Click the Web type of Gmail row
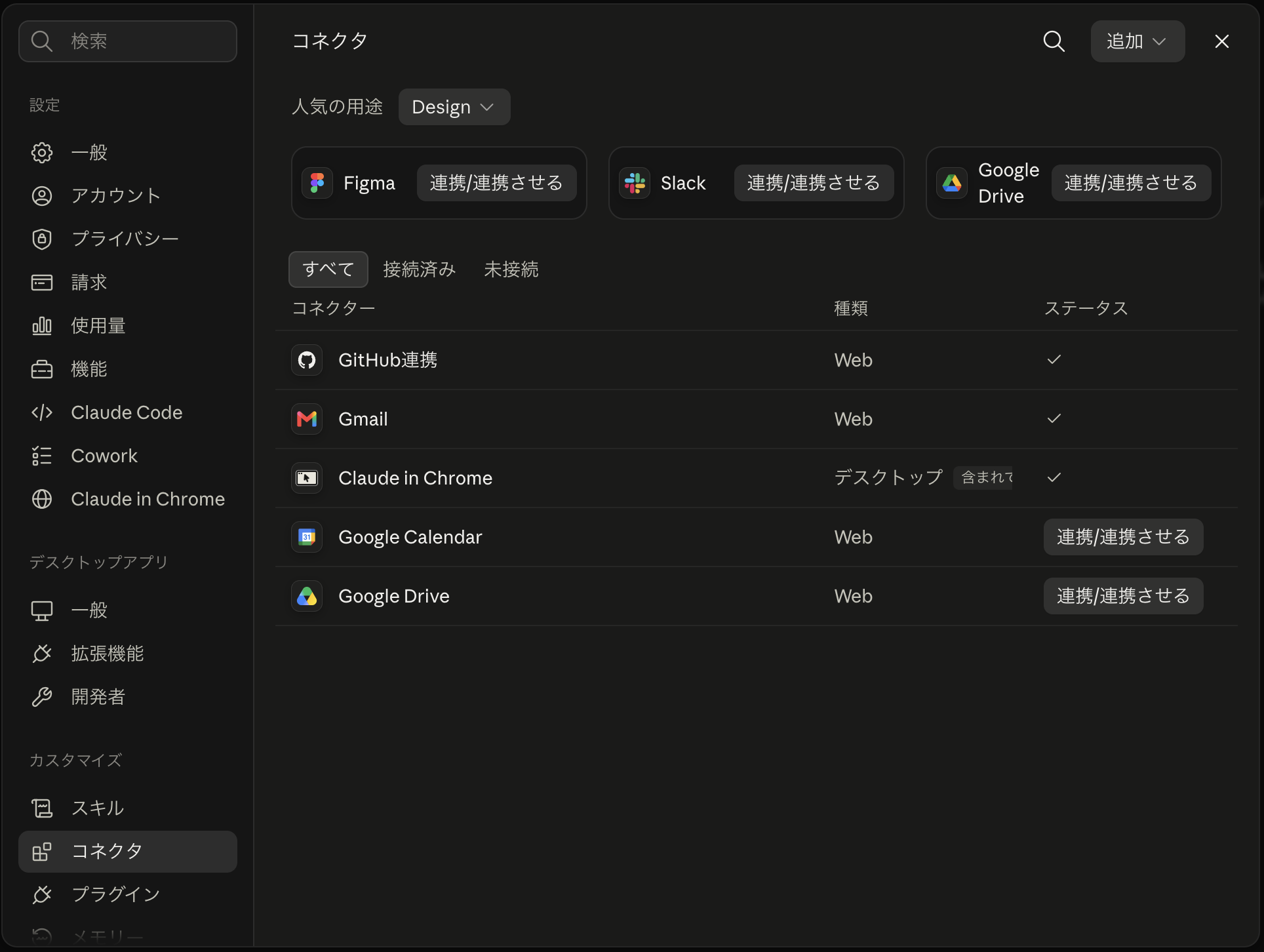 pos(853,419)
